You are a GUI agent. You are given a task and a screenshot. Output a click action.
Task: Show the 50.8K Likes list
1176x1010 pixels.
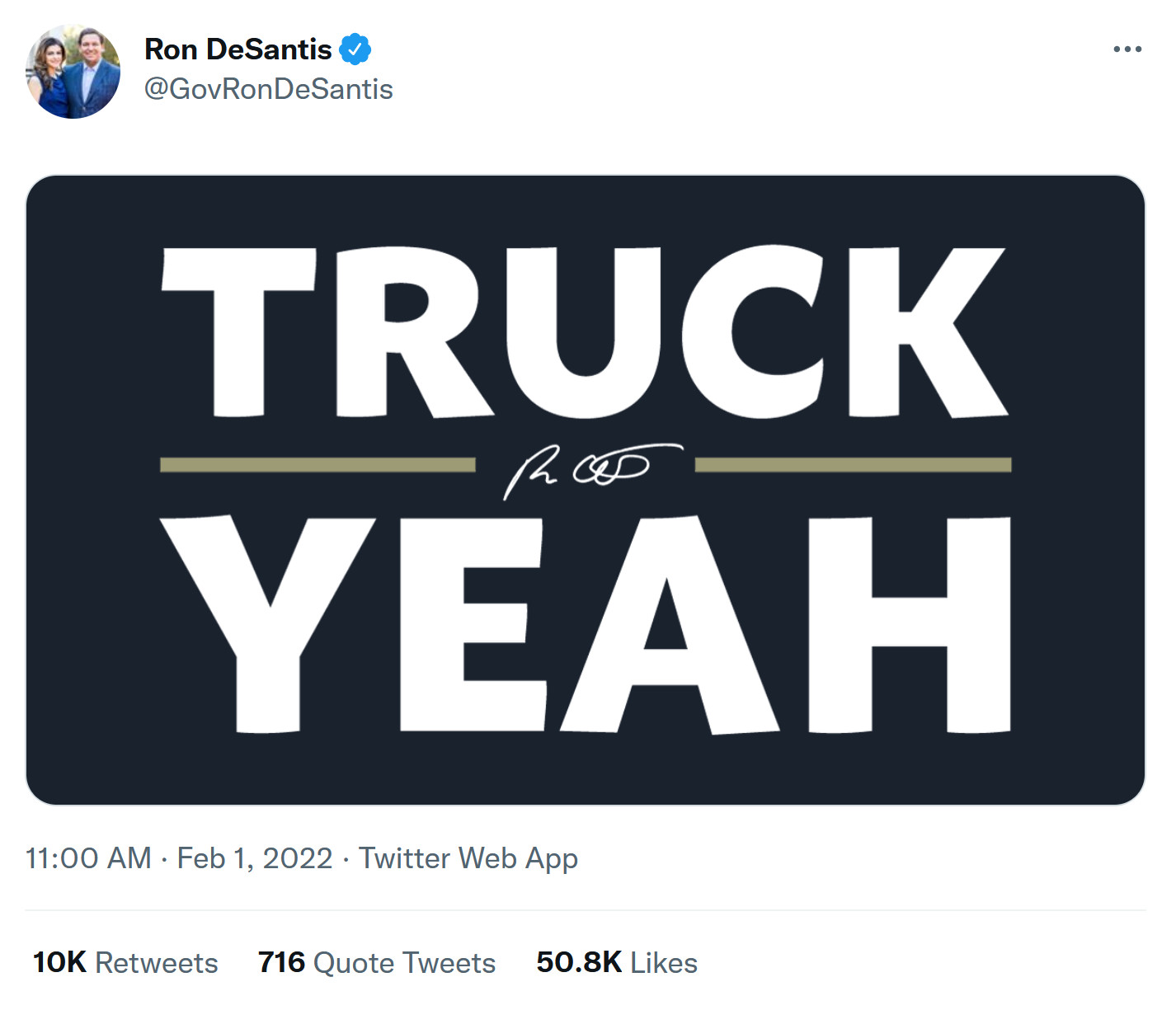[616, 962]
